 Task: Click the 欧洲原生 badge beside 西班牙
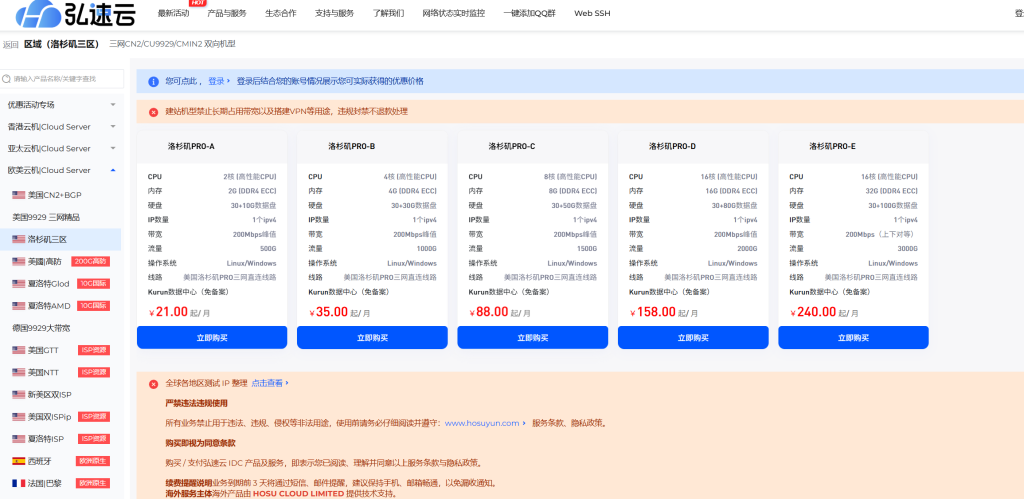point(93,461)
